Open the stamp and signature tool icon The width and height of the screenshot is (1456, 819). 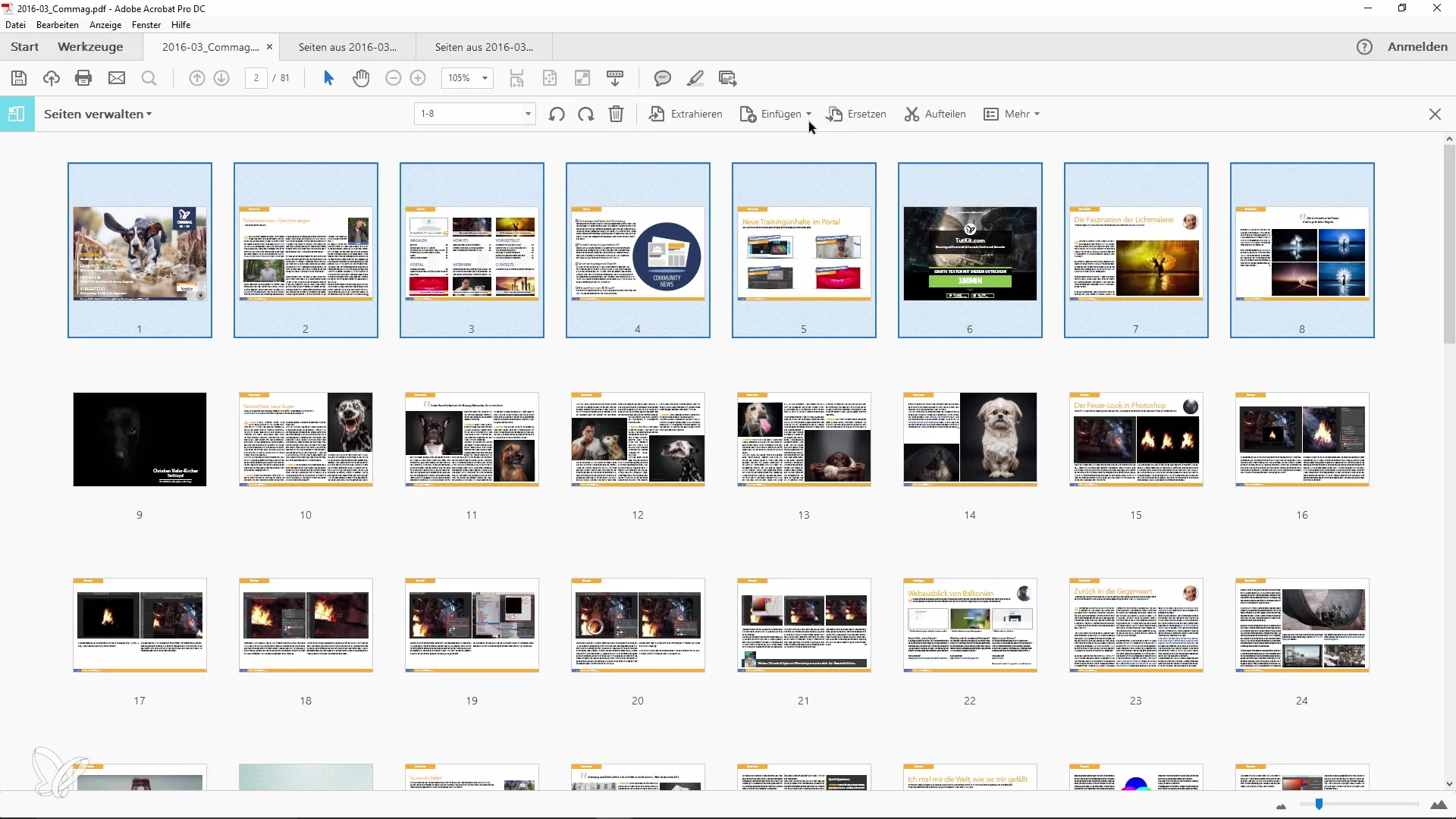pyautogui.click(x=728, y=78)
